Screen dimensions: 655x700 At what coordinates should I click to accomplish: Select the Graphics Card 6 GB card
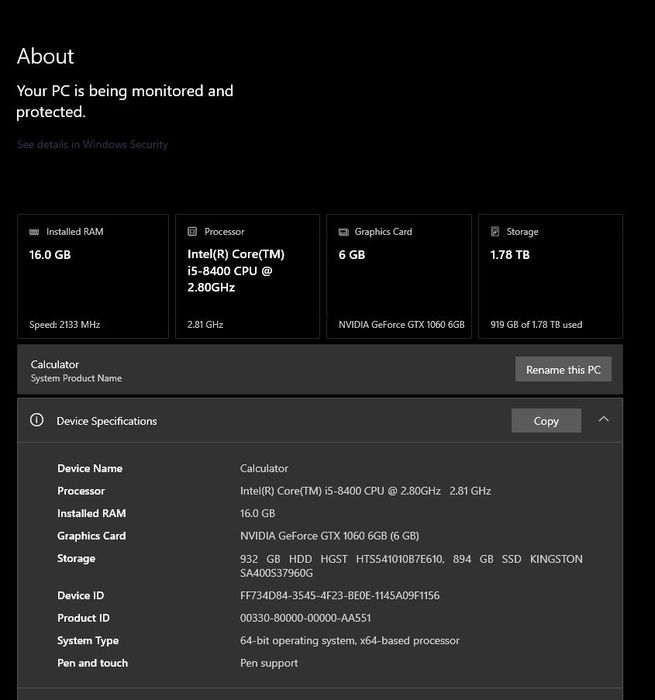399,276
